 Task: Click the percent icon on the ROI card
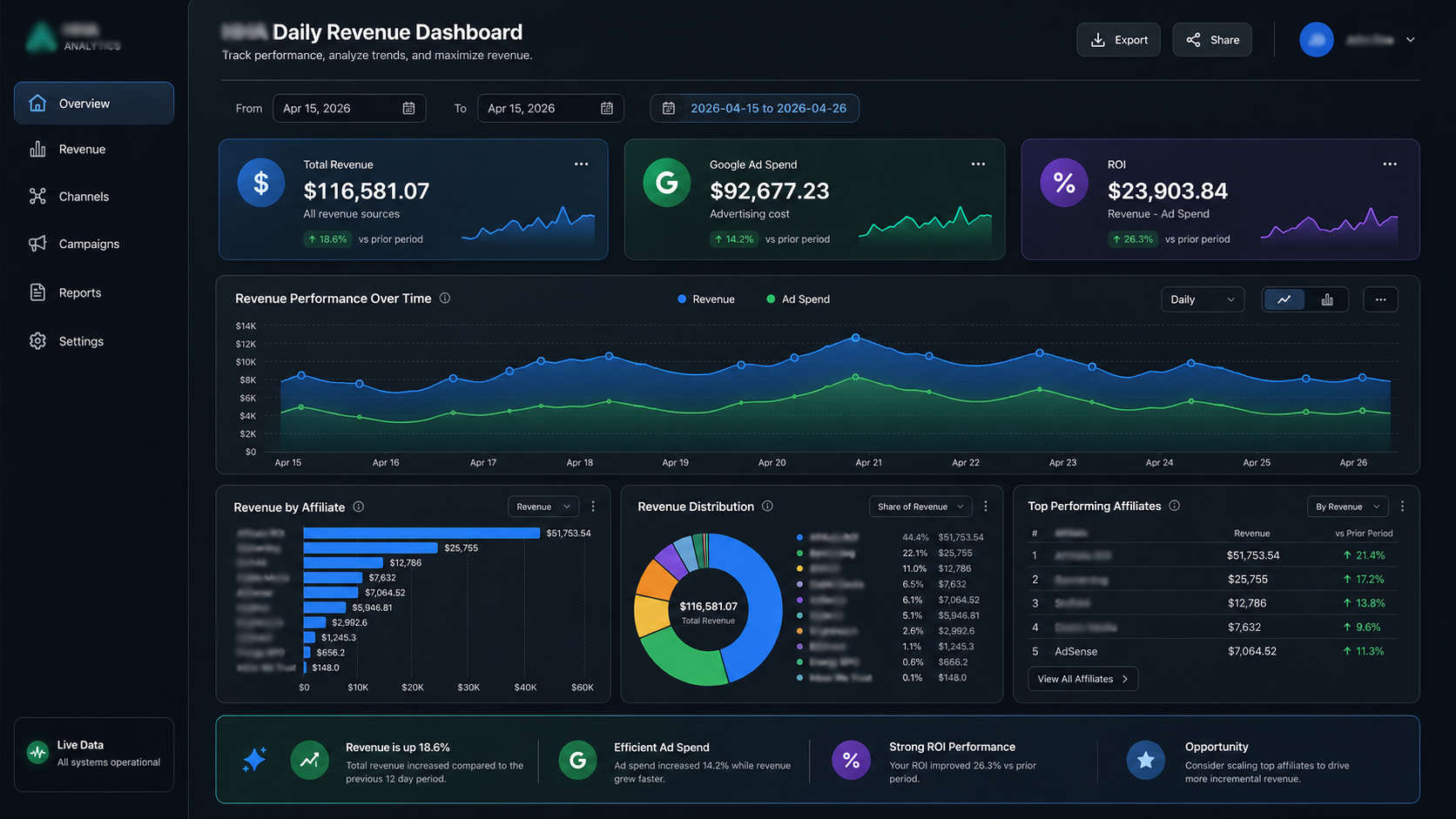[1064, 183]
